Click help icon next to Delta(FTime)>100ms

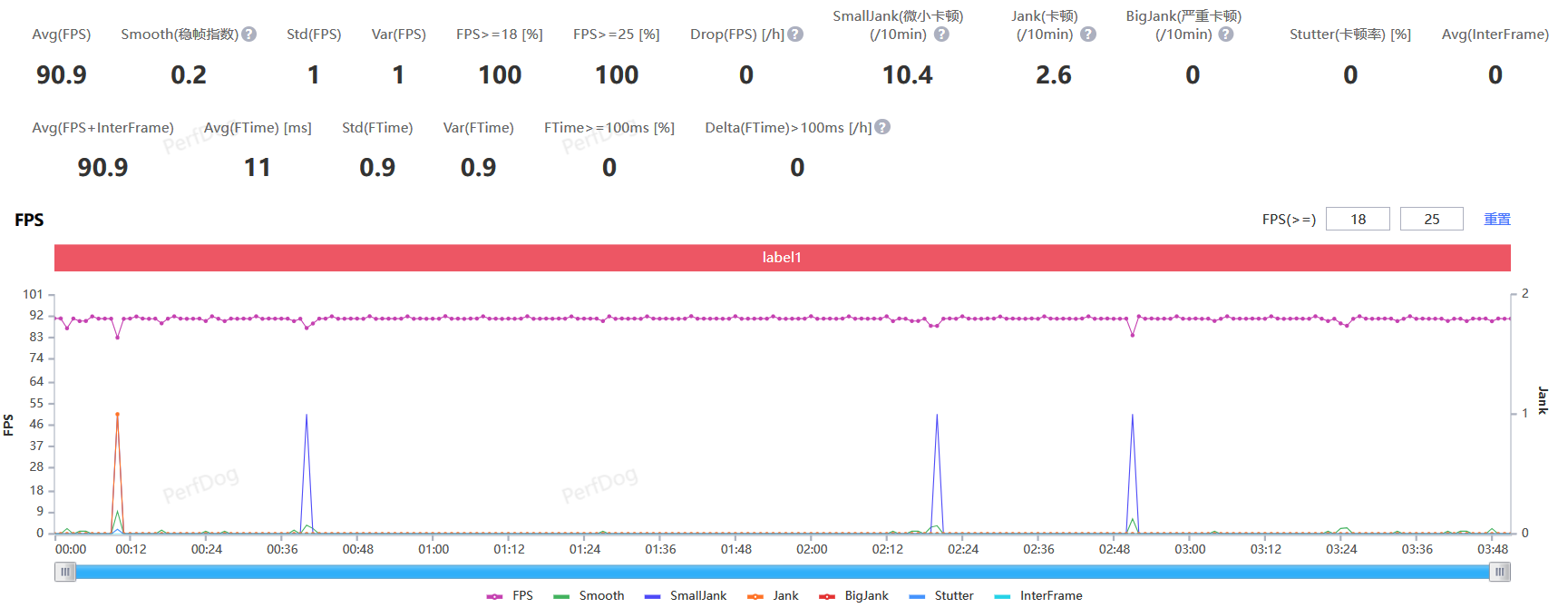tap(882, 127)
